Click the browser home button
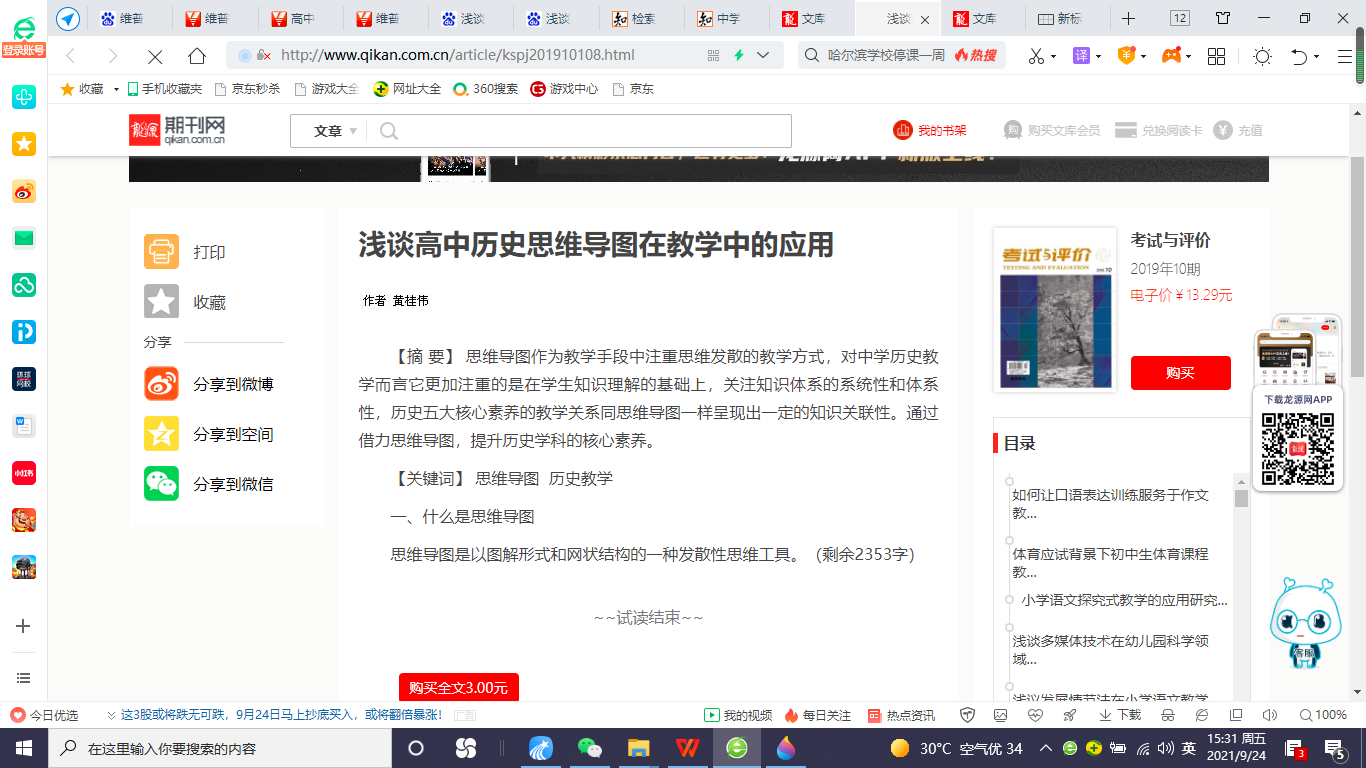1366x768 pixels. pos(197,56)
